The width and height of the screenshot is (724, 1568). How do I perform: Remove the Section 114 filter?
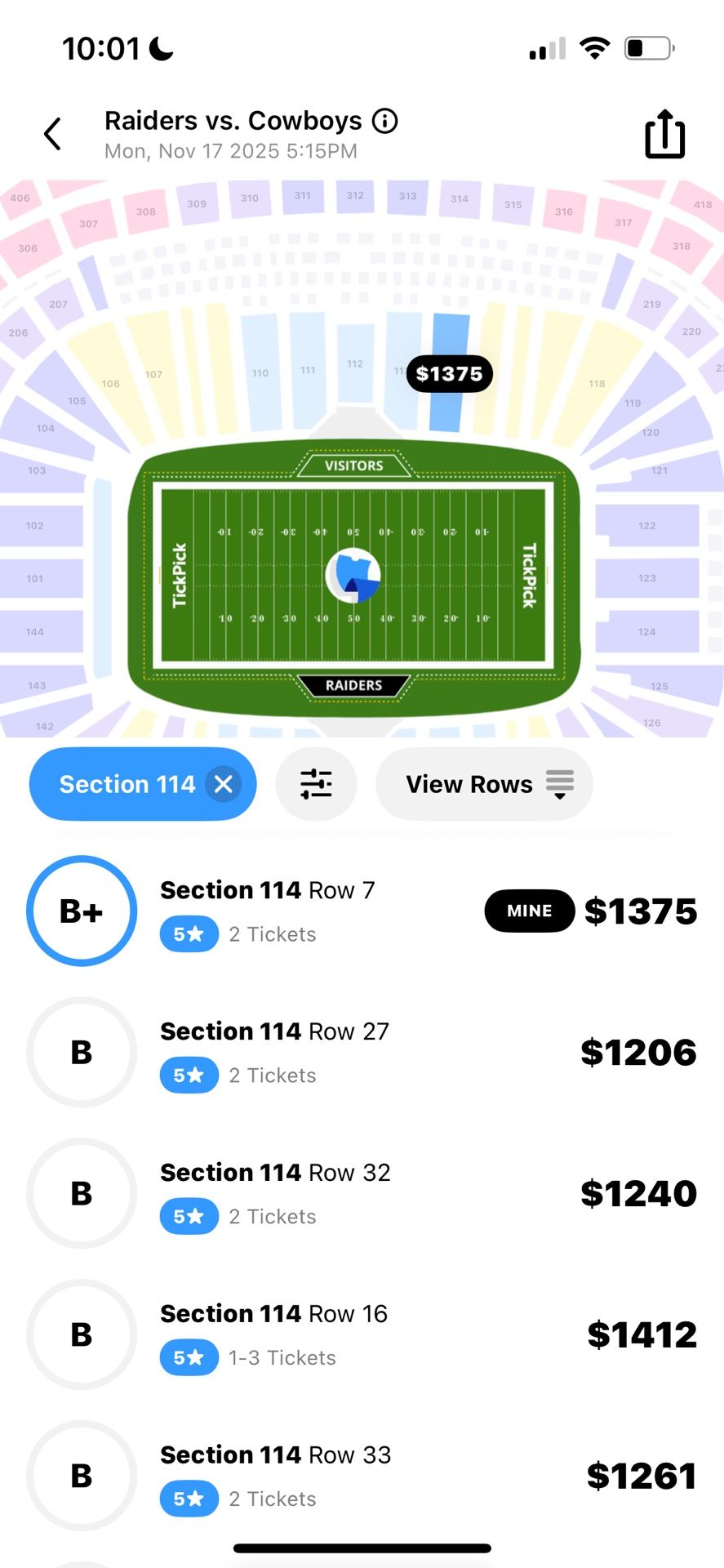coord(224,784)
